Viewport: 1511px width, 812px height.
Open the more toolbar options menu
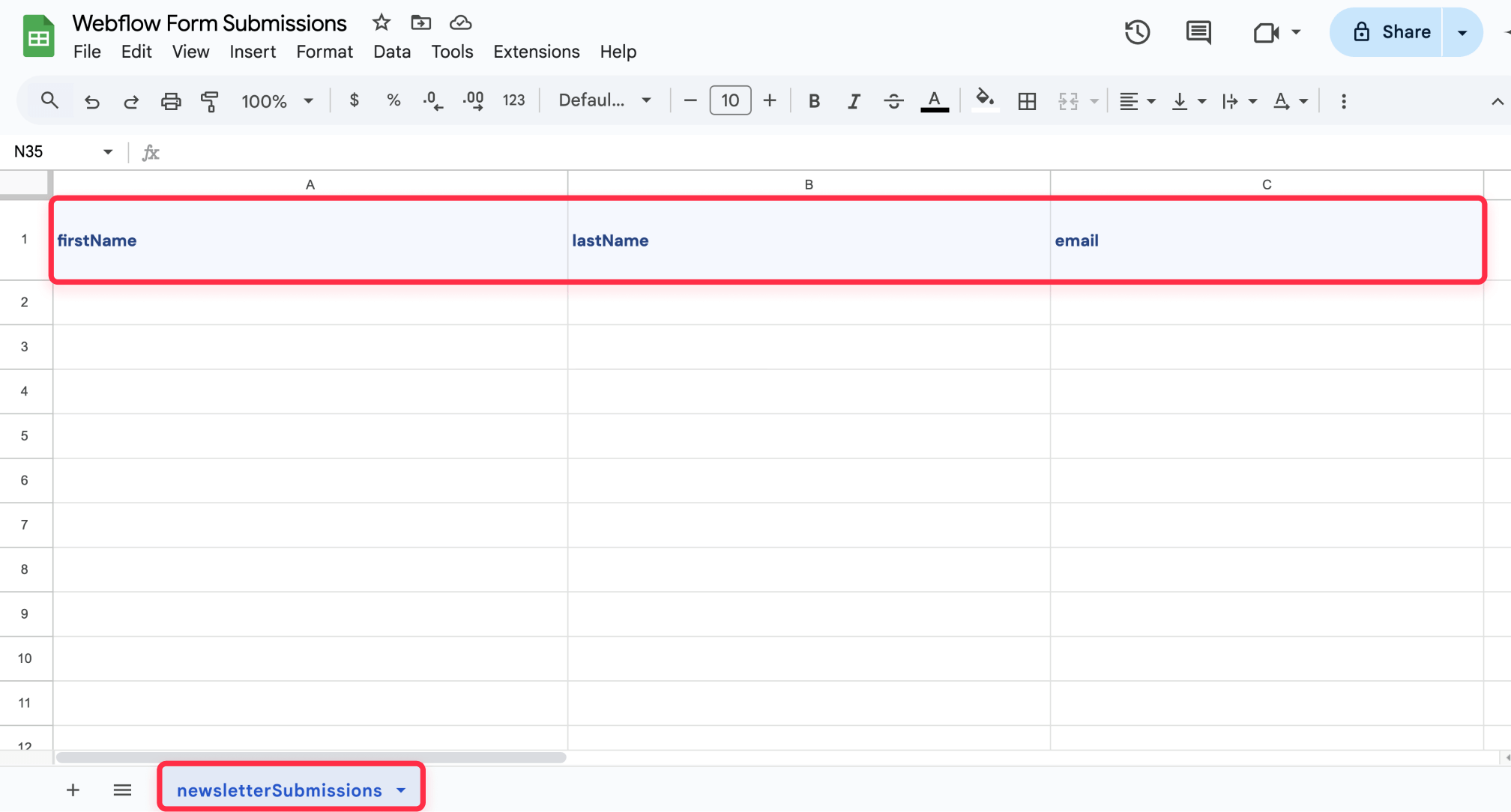pos(1343,100)
